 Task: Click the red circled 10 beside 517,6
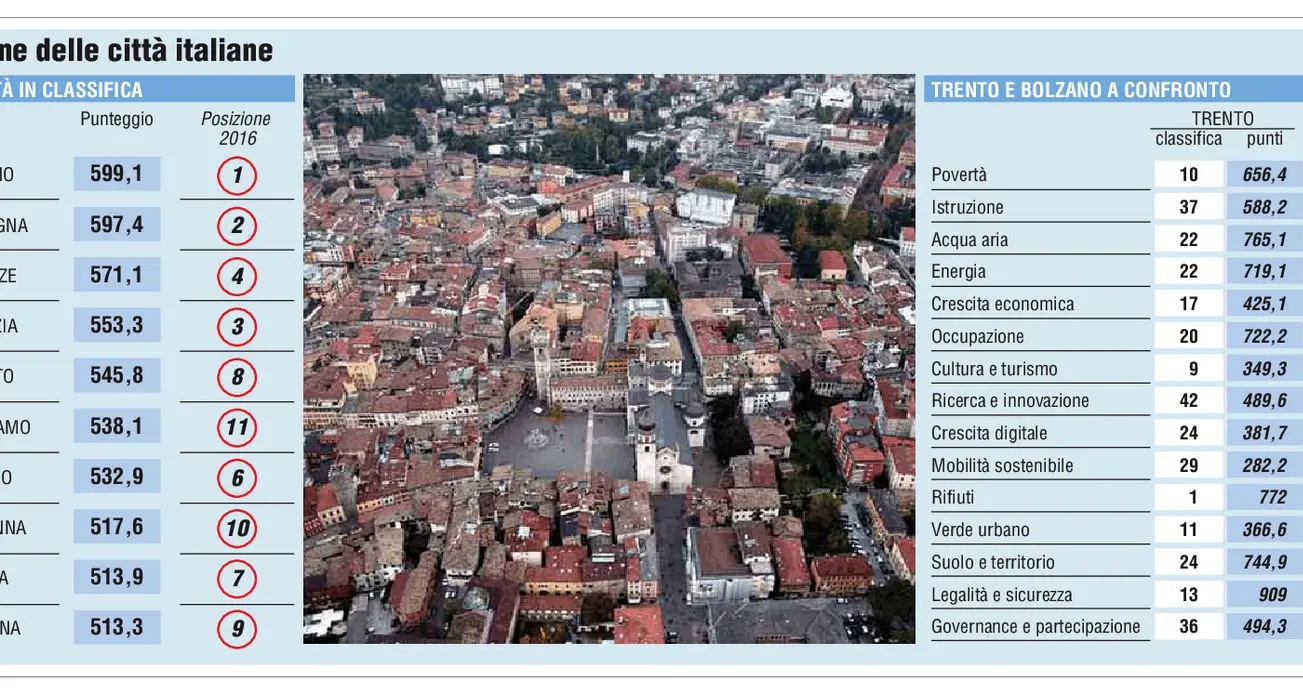pyautogui.click(x=237, y=529)
